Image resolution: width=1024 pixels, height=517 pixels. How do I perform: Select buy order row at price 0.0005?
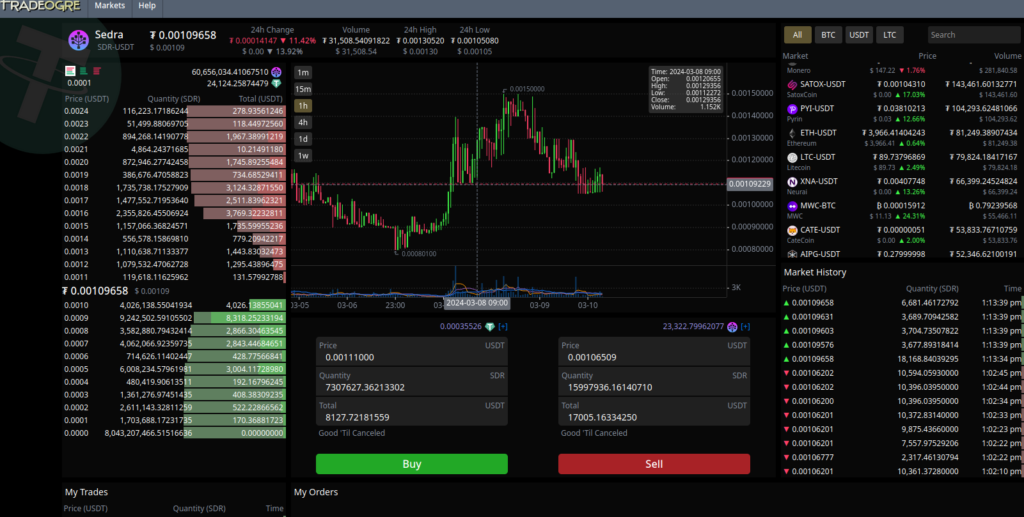point(174,369)
